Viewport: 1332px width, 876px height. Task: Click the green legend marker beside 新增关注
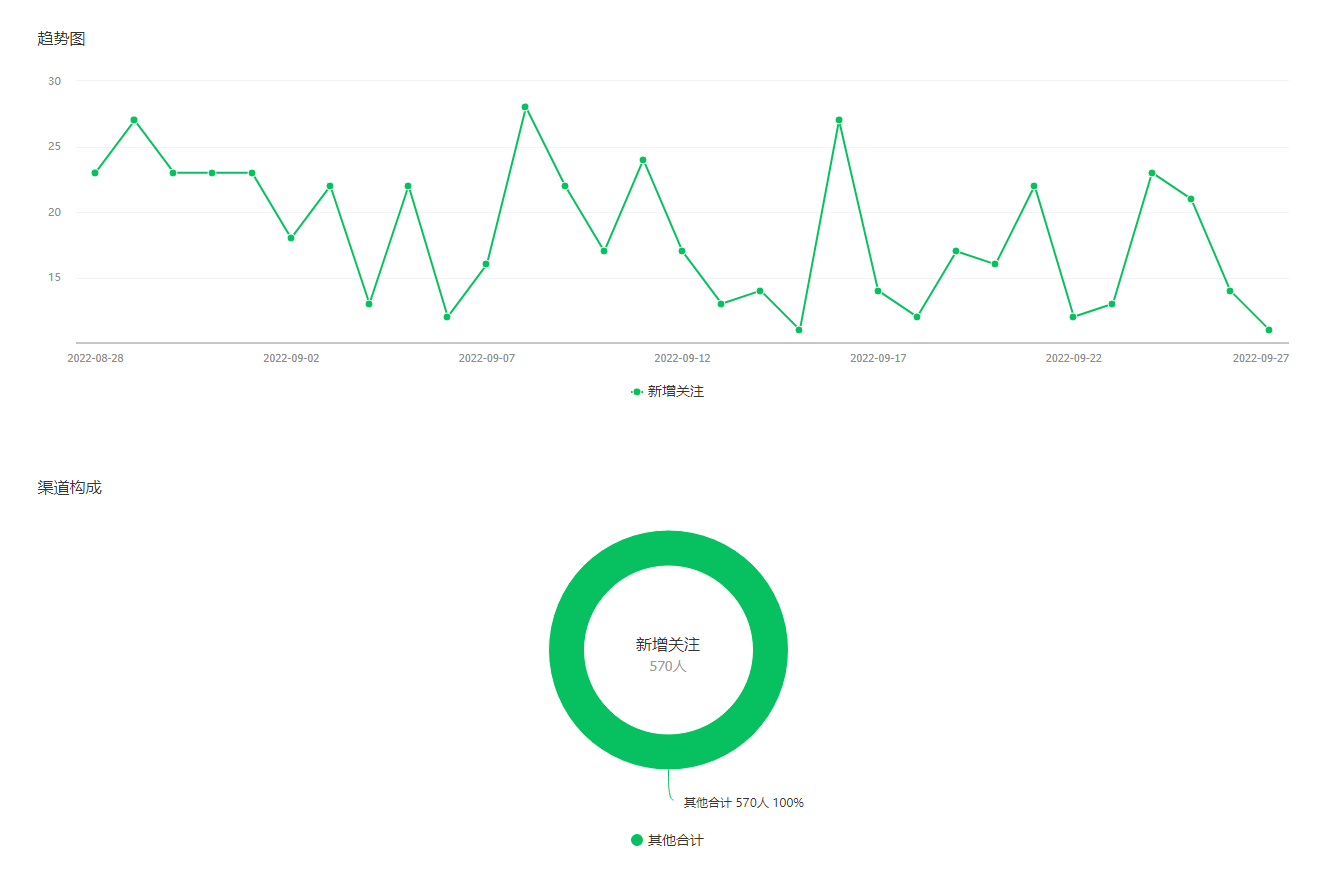coord(637,392)
